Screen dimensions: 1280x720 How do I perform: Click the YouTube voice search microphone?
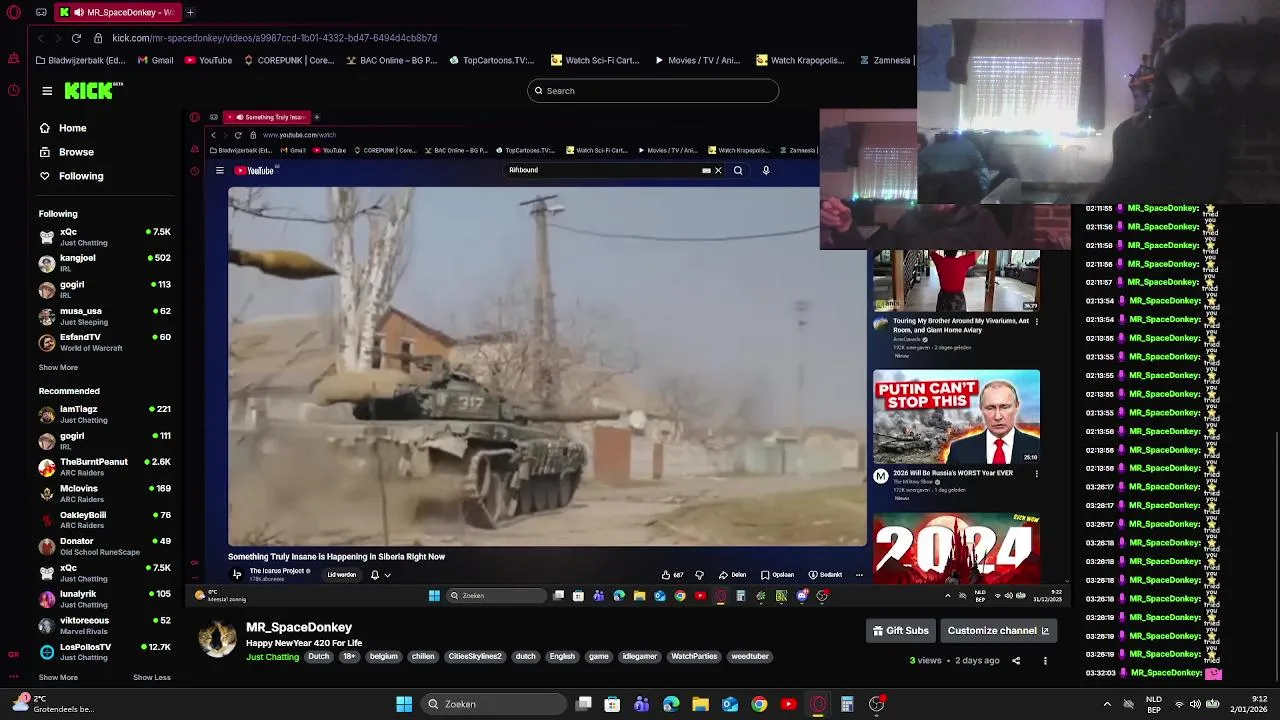pos(766,170)
